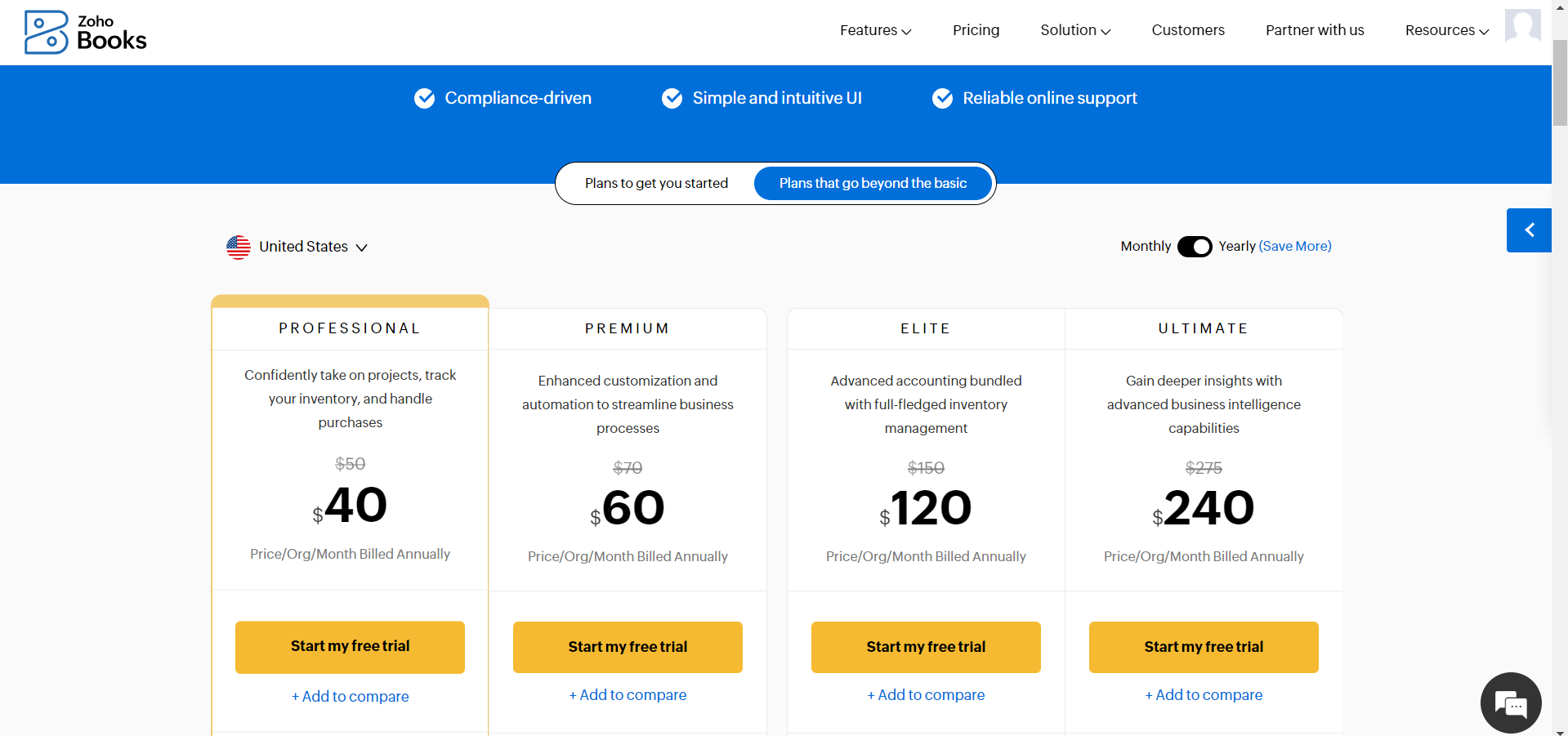Expand the blue side panel arrow
The height and width of the screenshot is (736, 1568).
click(1529, 230)
